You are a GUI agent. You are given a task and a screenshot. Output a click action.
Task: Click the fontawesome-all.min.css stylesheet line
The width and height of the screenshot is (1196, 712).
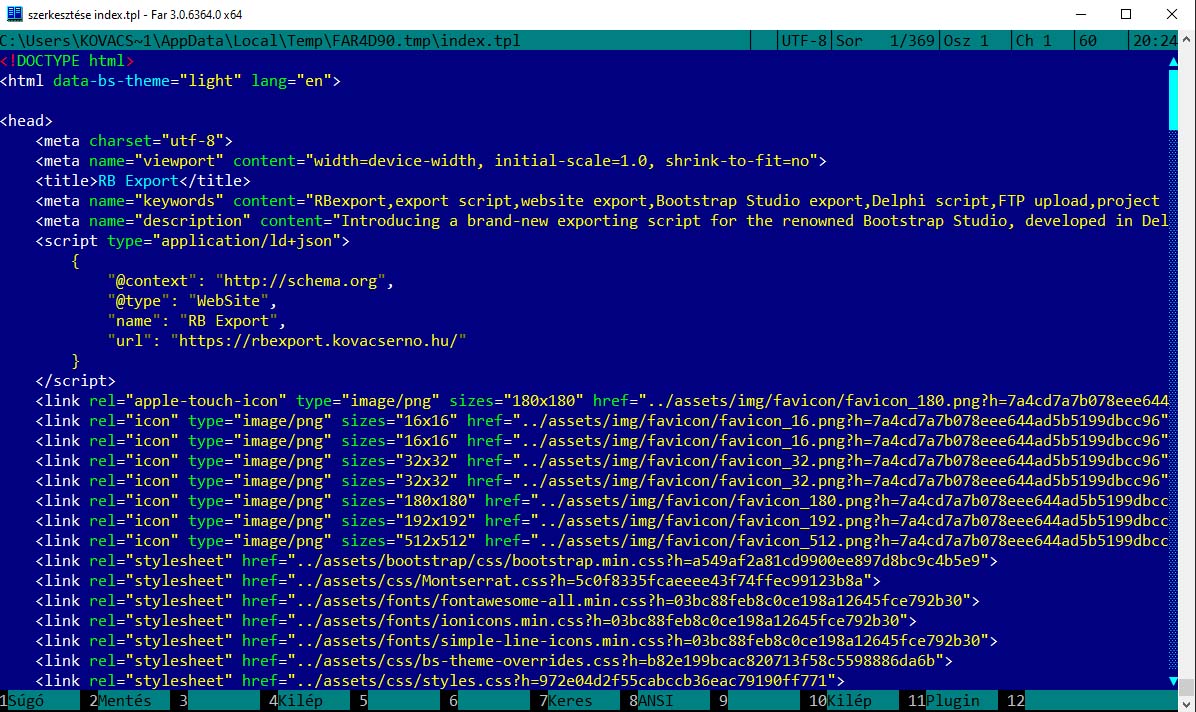[x=507, y=601]
